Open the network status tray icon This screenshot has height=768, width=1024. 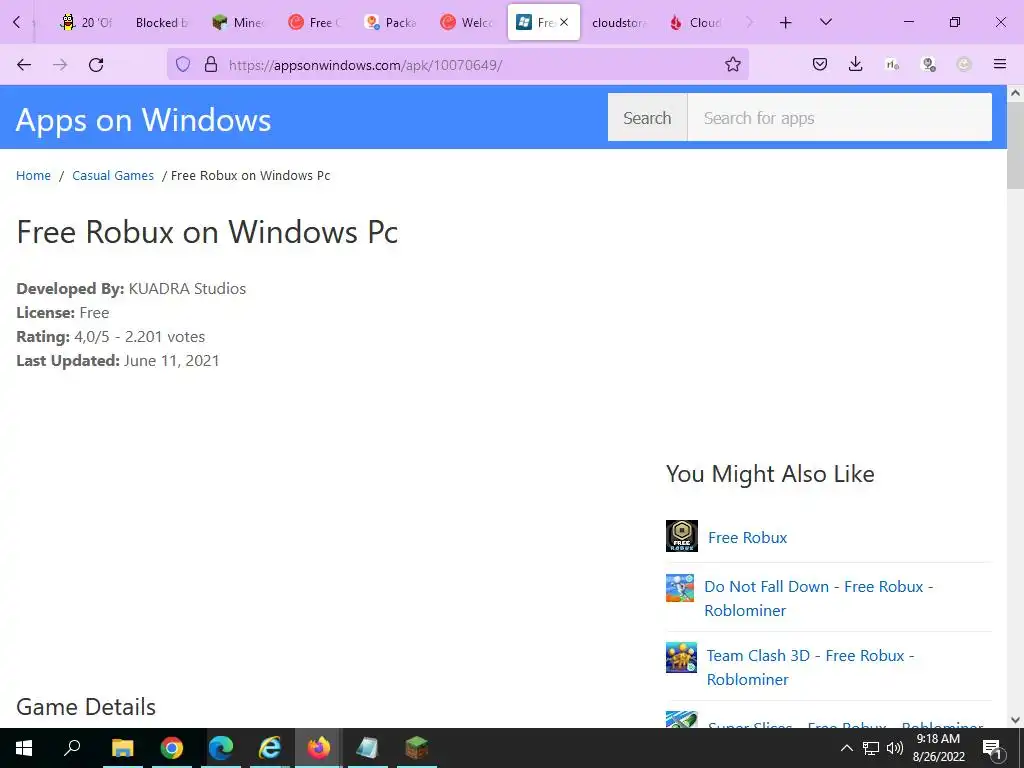tap(871, 748)
